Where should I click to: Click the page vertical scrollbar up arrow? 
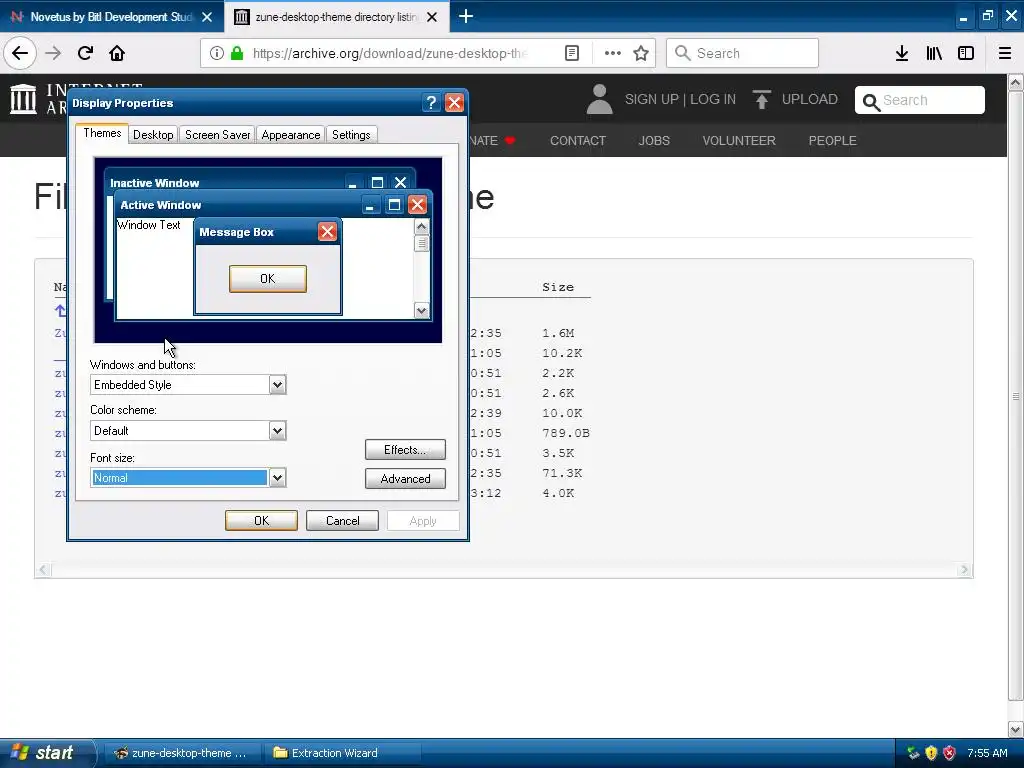click(x=1016, y=82)
